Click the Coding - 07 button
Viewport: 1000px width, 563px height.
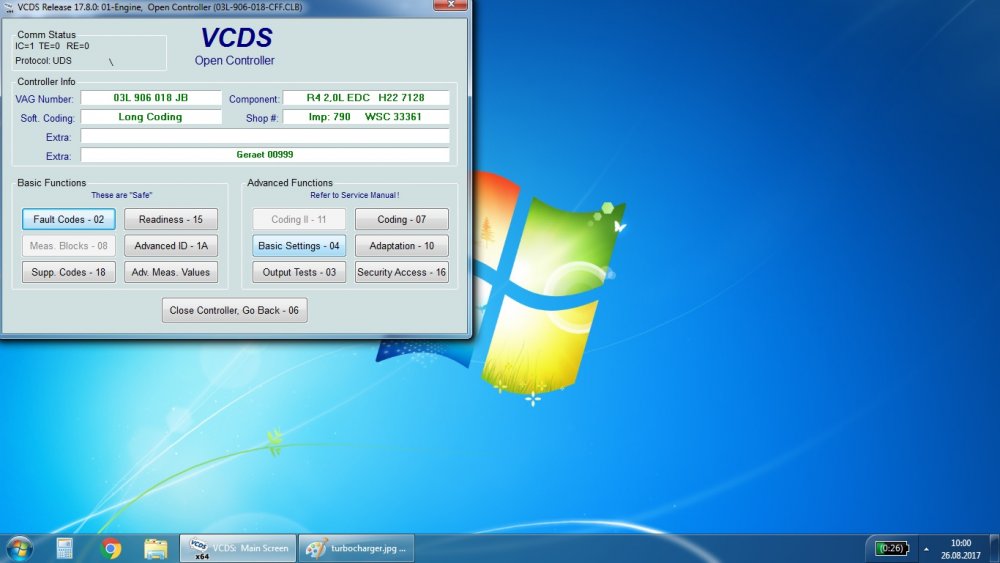(x=402, y=219)
